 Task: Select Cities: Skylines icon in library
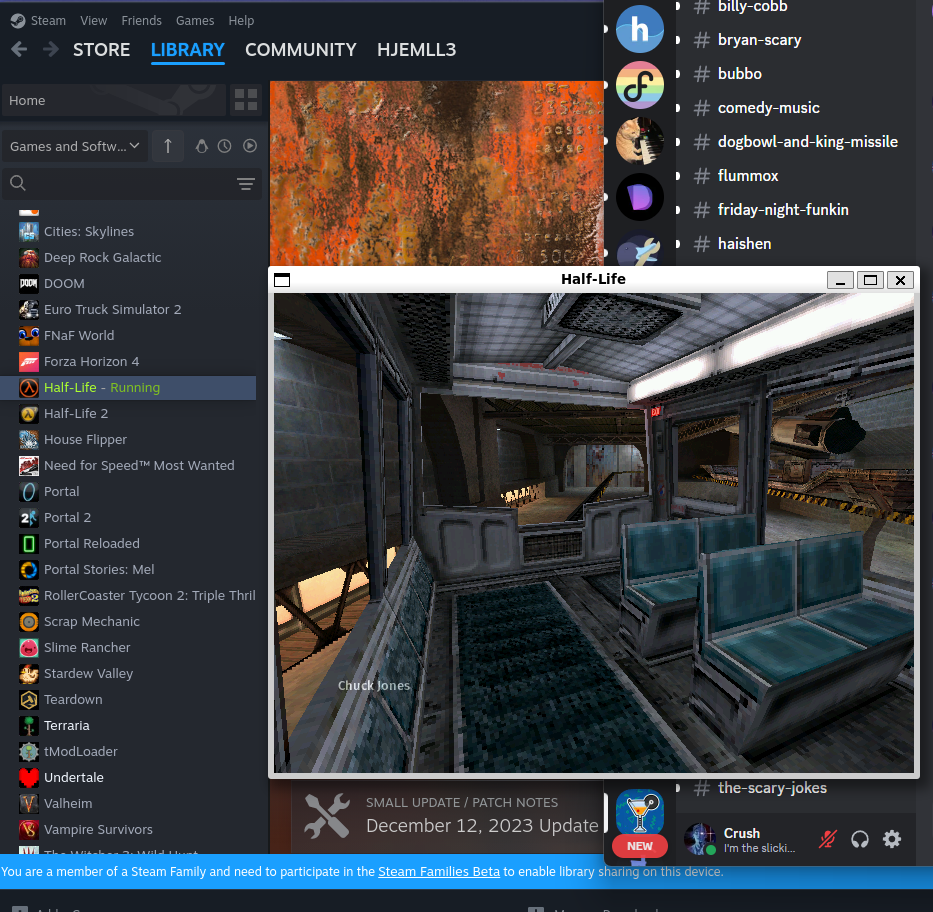[29, 231]
